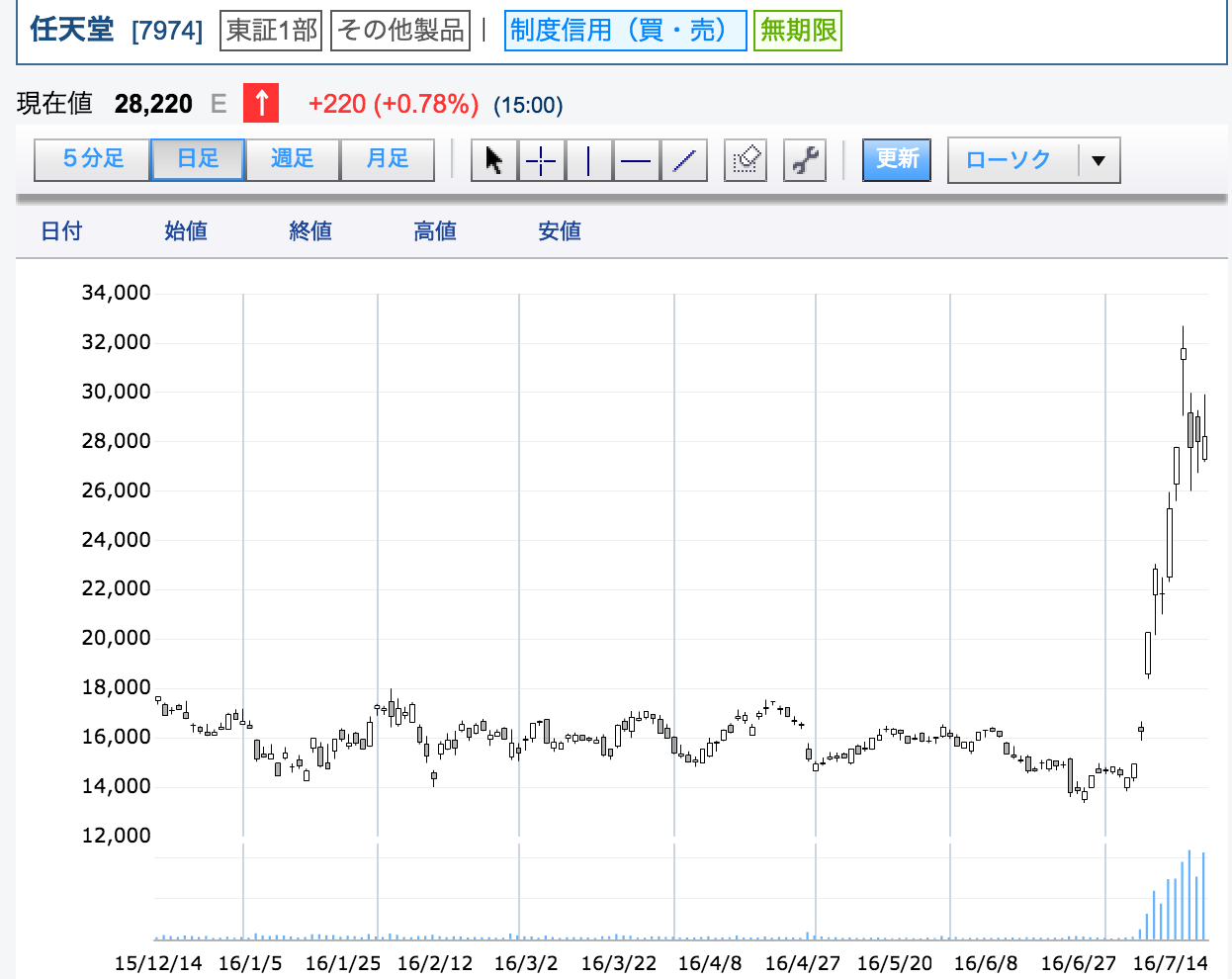Screen dimensions: 1232x979
Task: Switch to 週足 weekly chart
Action: tap(293, 159)
